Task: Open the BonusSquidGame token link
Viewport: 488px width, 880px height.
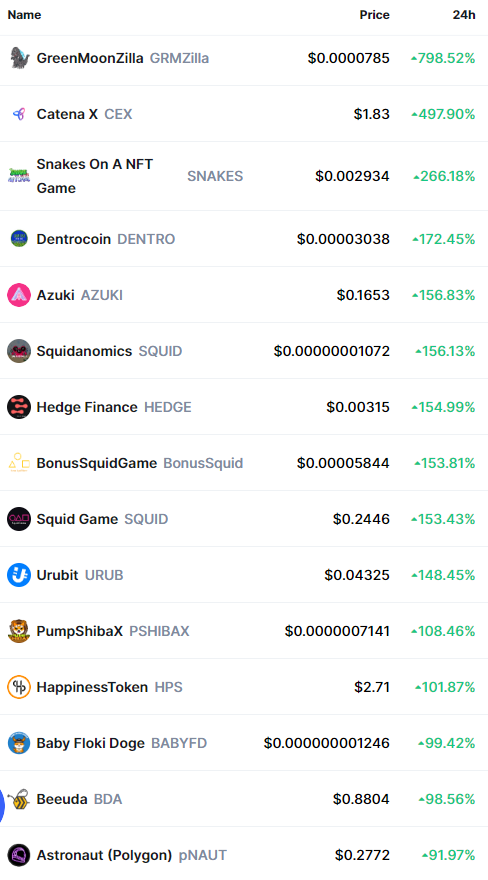Action: pyautogui.click(x=96, y=464)
